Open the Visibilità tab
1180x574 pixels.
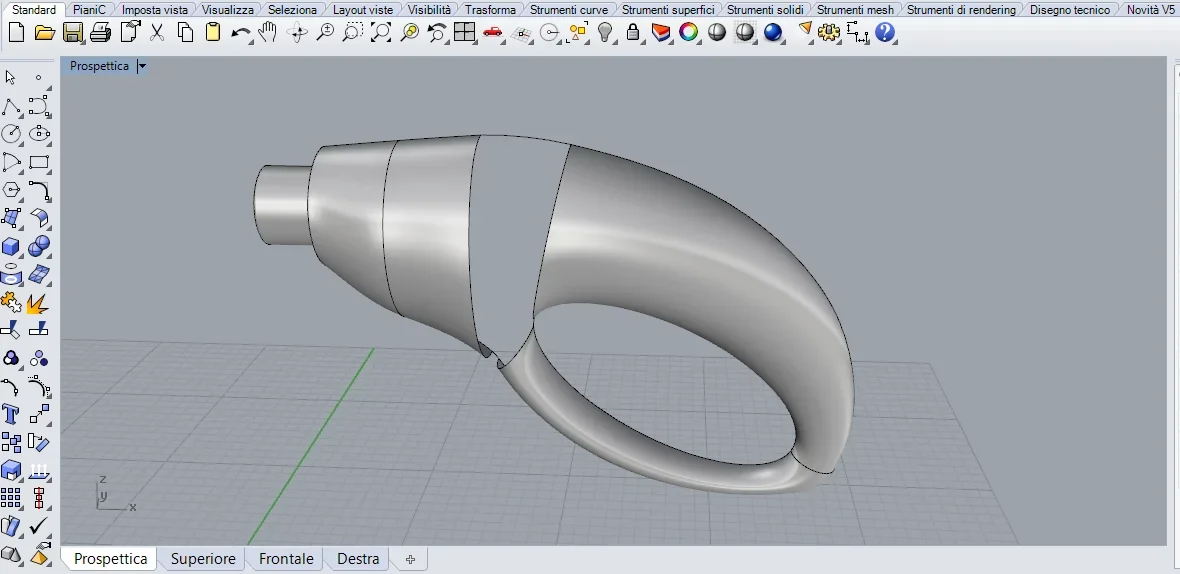430,10
